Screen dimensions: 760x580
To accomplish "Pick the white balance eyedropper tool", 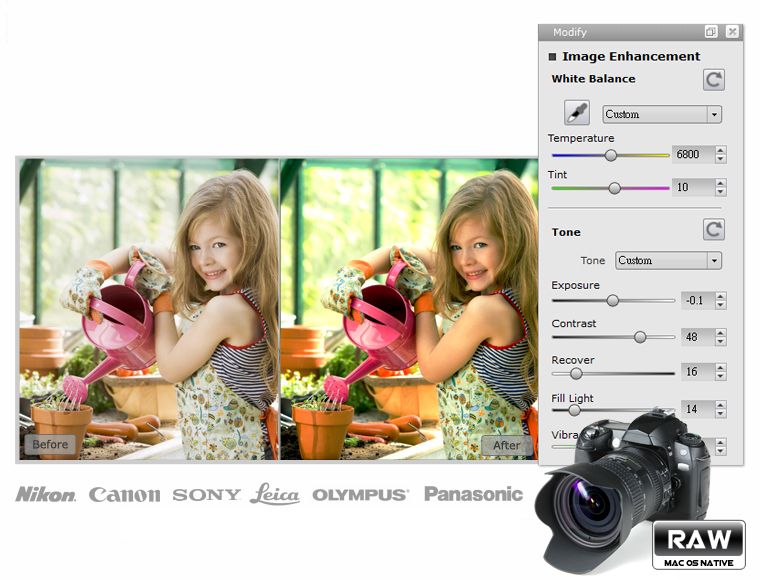I will pos(577,113).
